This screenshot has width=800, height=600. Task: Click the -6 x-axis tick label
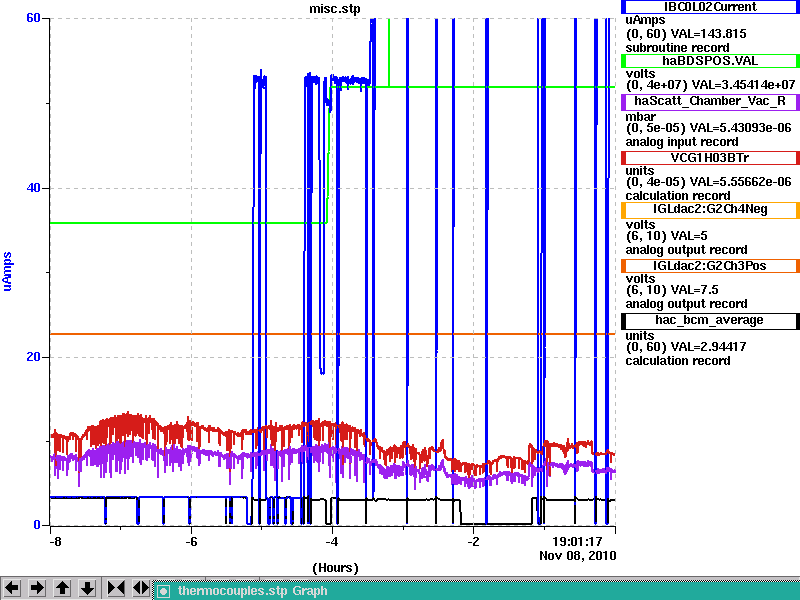pyautogui.click(x=191, y=541)
